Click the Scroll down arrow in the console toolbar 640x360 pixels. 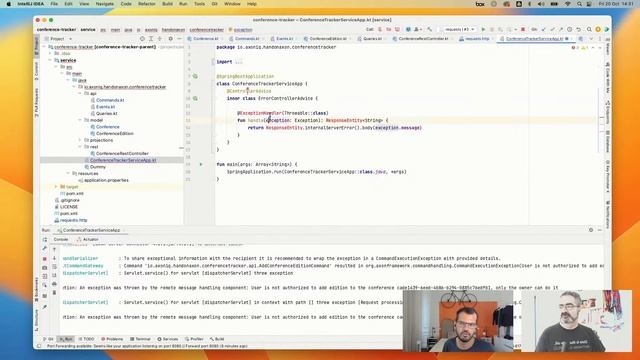(x=54, y=258)
